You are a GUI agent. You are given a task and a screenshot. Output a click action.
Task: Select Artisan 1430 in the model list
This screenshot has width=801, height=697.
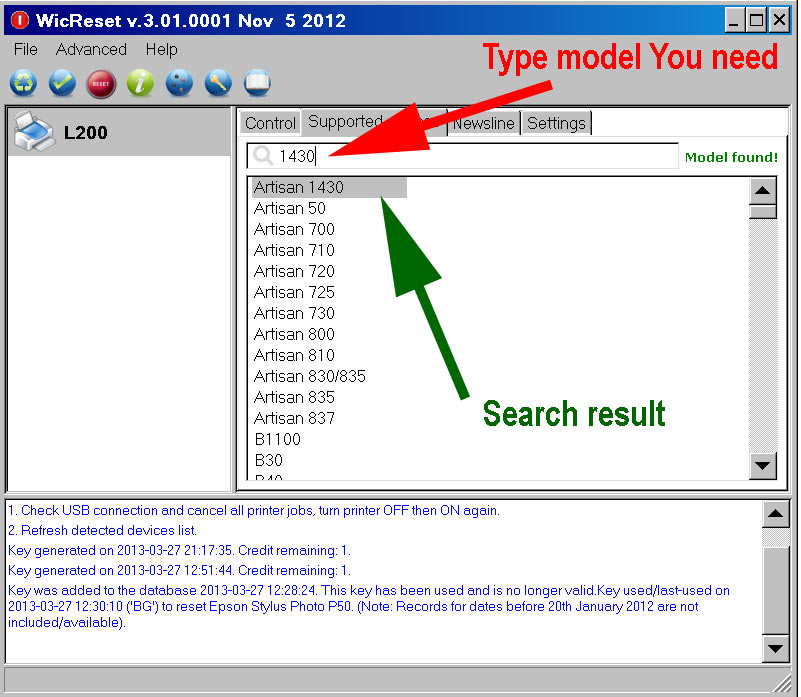coord(329,188)
